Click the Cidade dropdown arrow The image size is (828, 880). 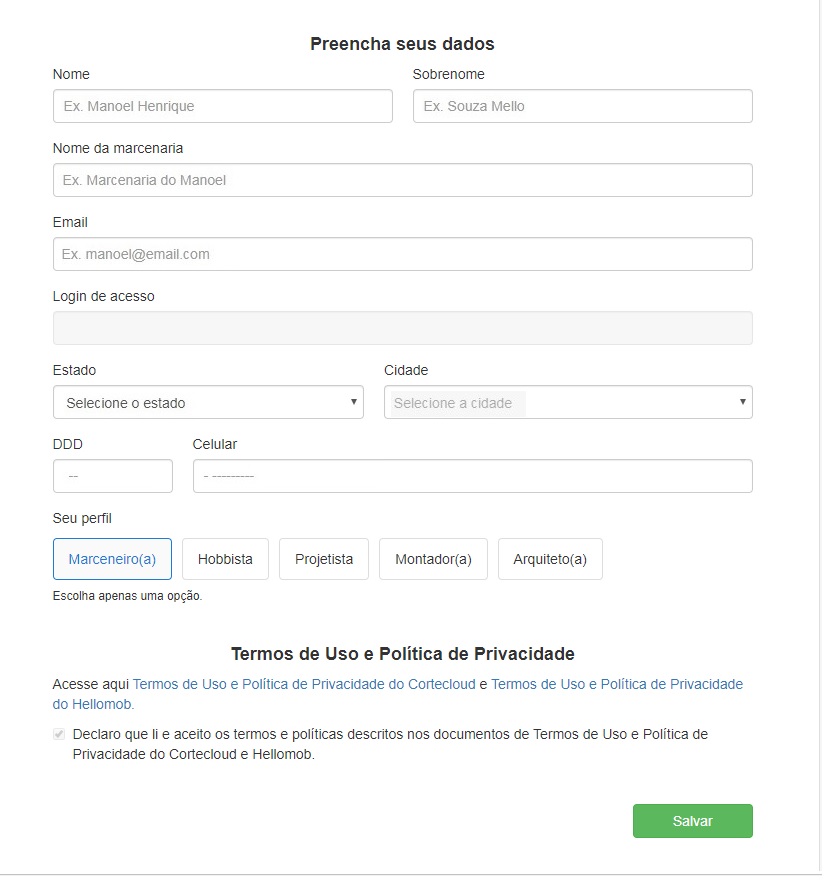(x=742, y=402)
